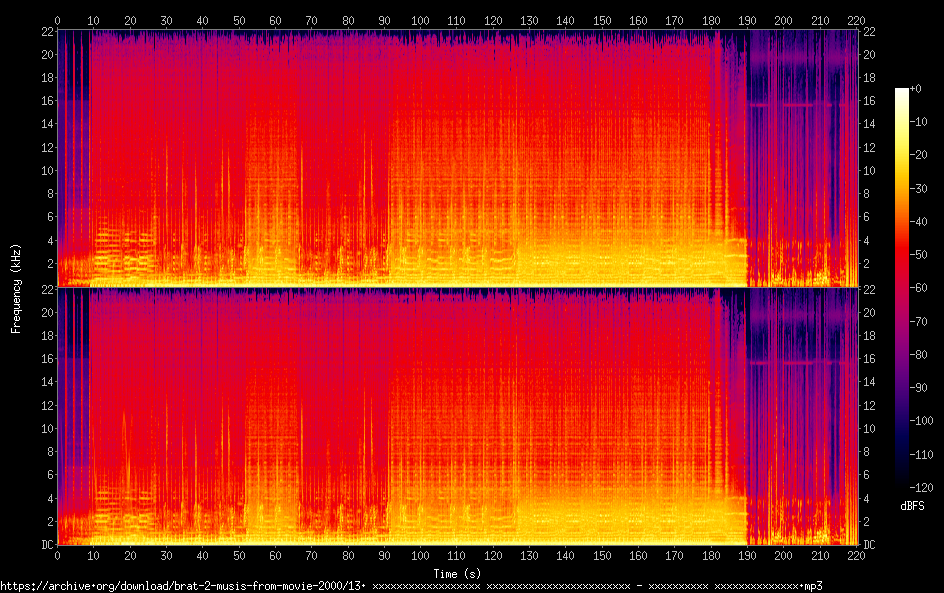The width and height of the screenshot is (944, 593).
Task: Click "6" kHz tick right of lower channel
Action: (x=866, y=475)
